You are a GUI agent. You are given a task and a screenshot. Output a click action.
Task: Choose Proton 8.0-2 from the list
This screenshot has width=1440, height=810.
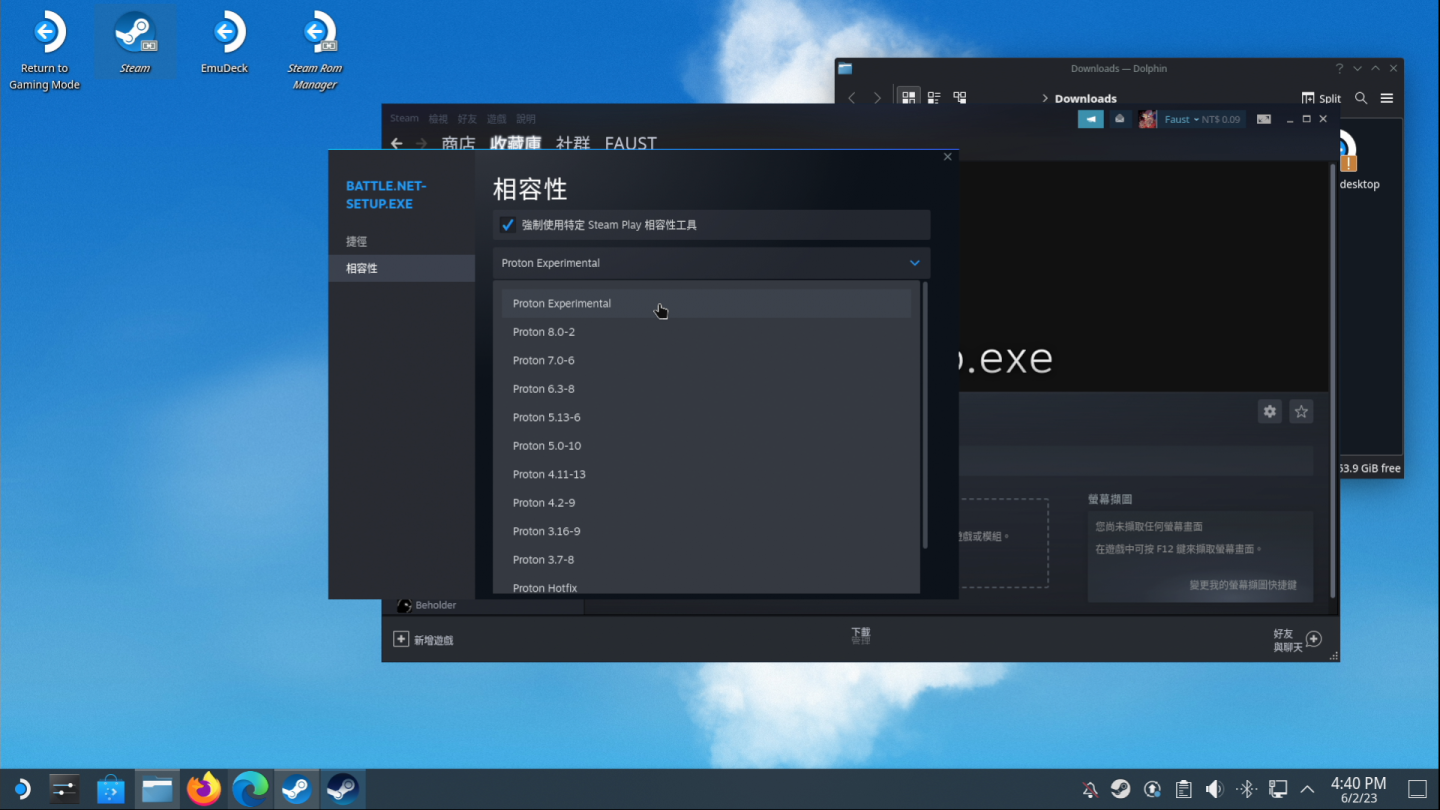707,332
